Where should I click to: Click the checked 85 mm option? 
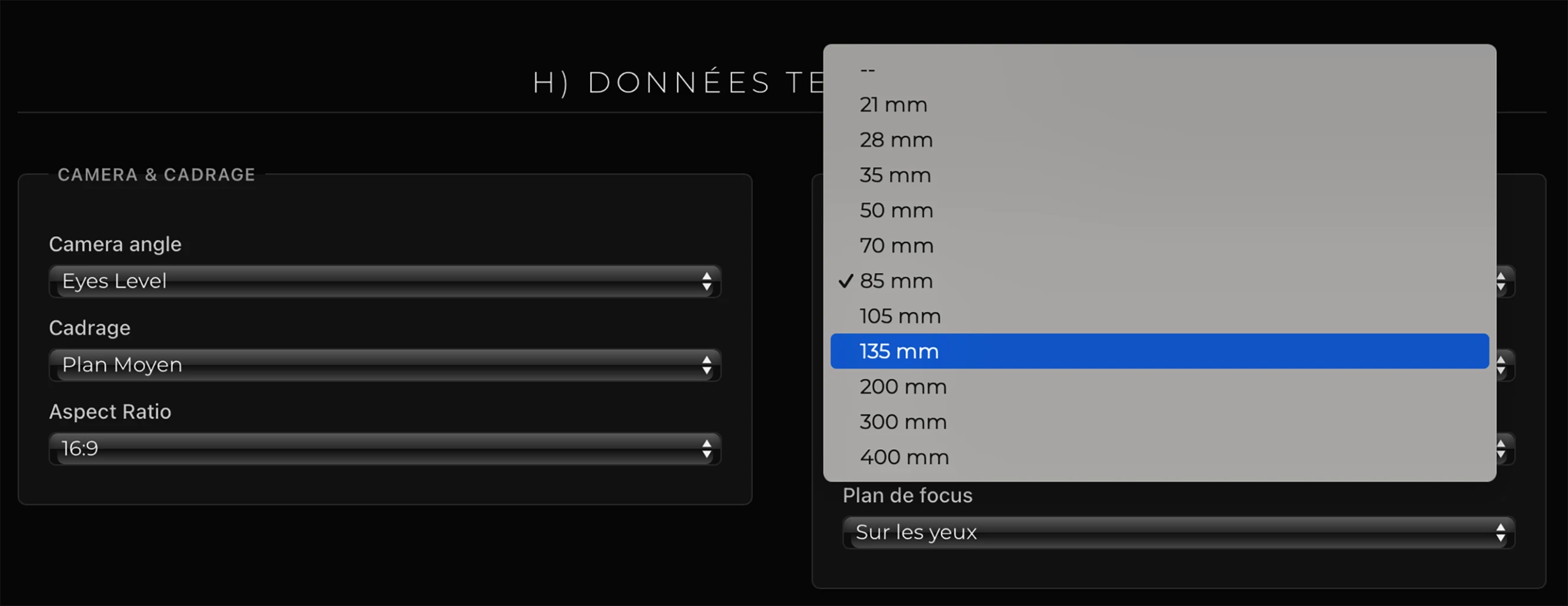pos(896,281)
